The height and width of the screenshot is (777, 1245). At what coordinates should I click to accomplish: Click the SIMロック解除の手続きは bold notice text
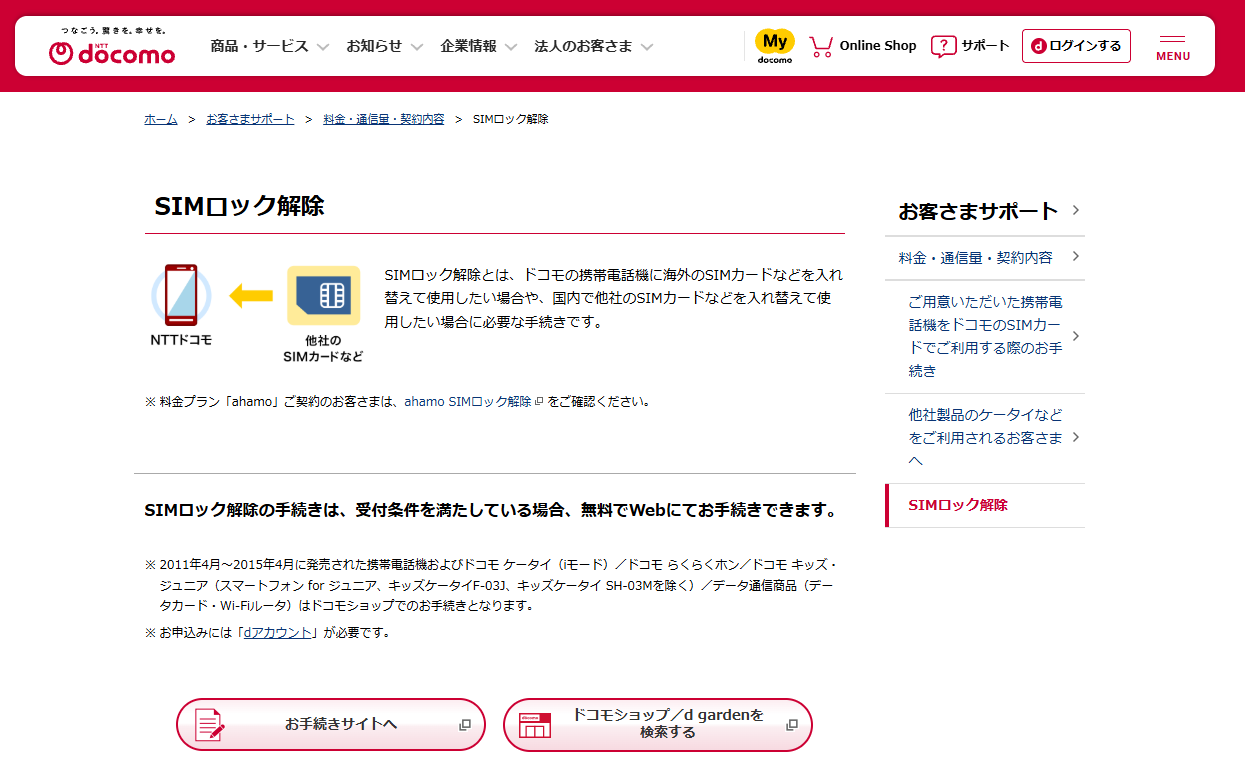tap(490, 510)
